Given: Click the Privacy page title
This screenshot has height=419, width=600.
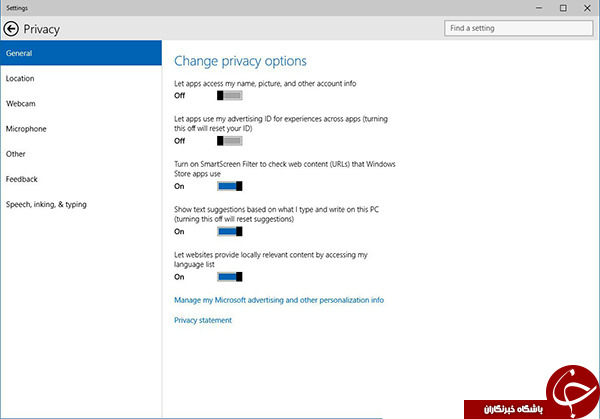Looking at the screenshot, I should click(42, 29).
